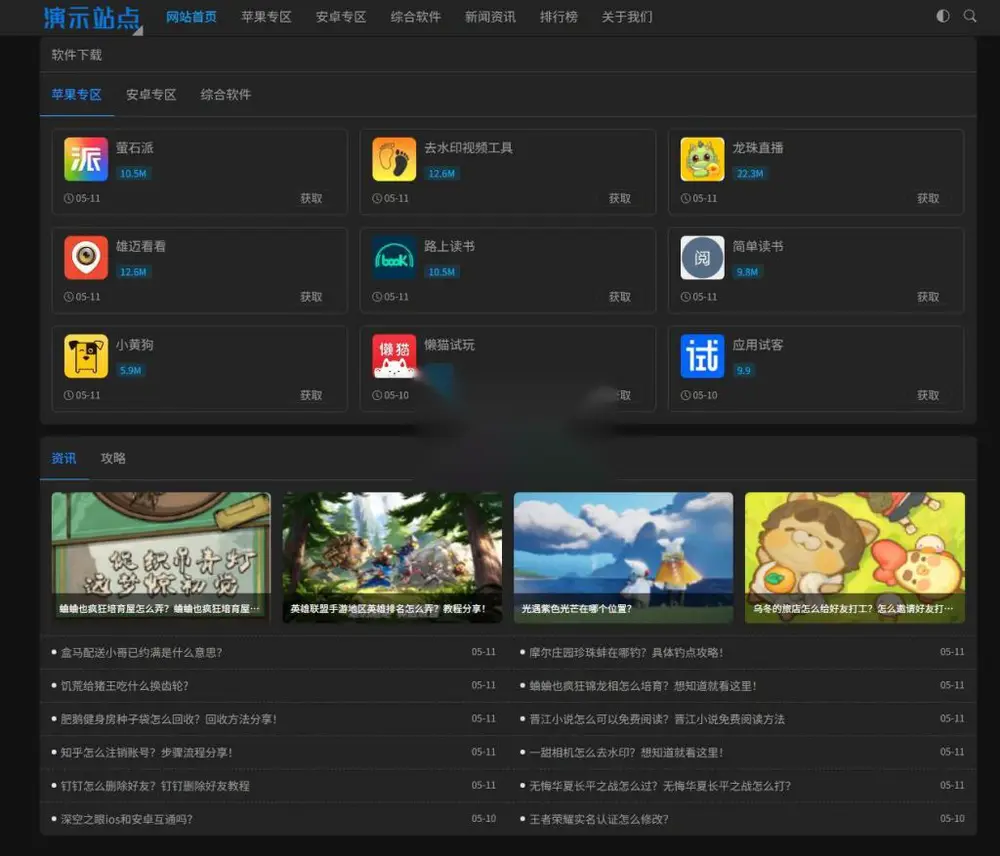
Task: Open the 雄迈看看 camera icon
Action: tap(86, 258)
